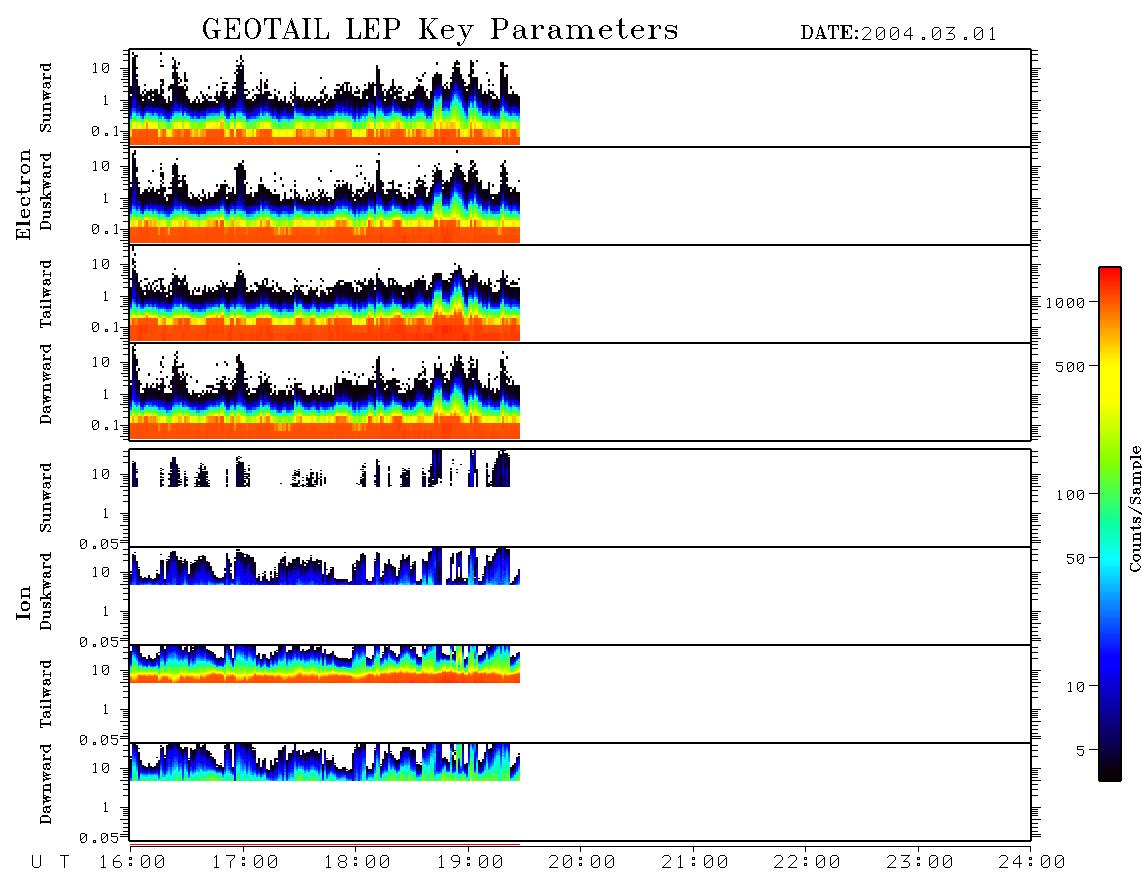Select the 16:00 time axis label
Screen dimensions: 1142x880
tap(132, 863)
